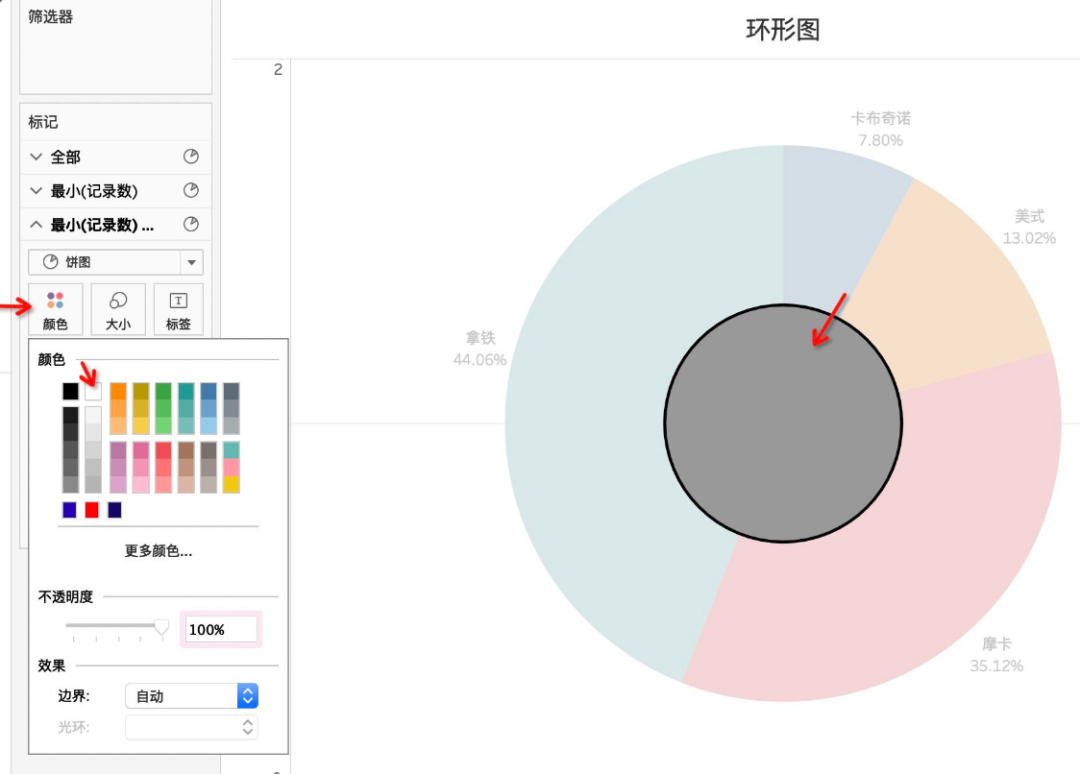The height and width of the screenshot is (774, 1080).
Task: Click pie icon on the bold 最小(记录数) row
Action: [x=191, y=225]
